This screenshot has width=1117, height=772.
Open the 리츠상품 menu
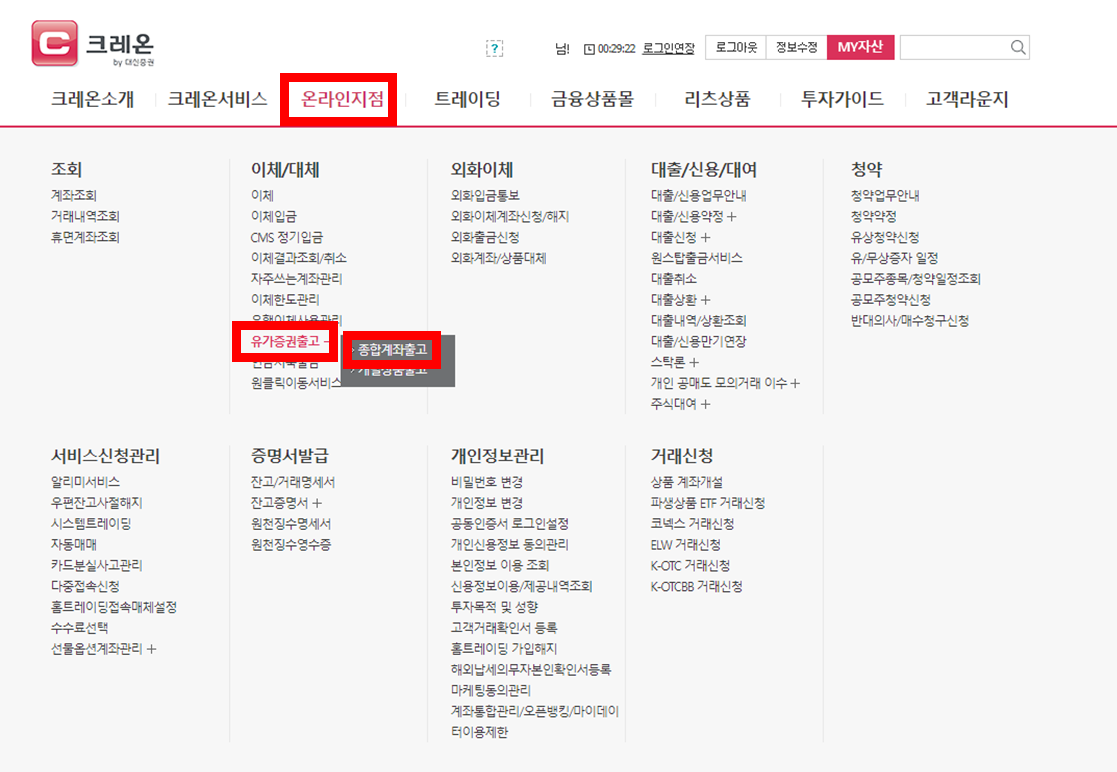[x=717, y=99]
